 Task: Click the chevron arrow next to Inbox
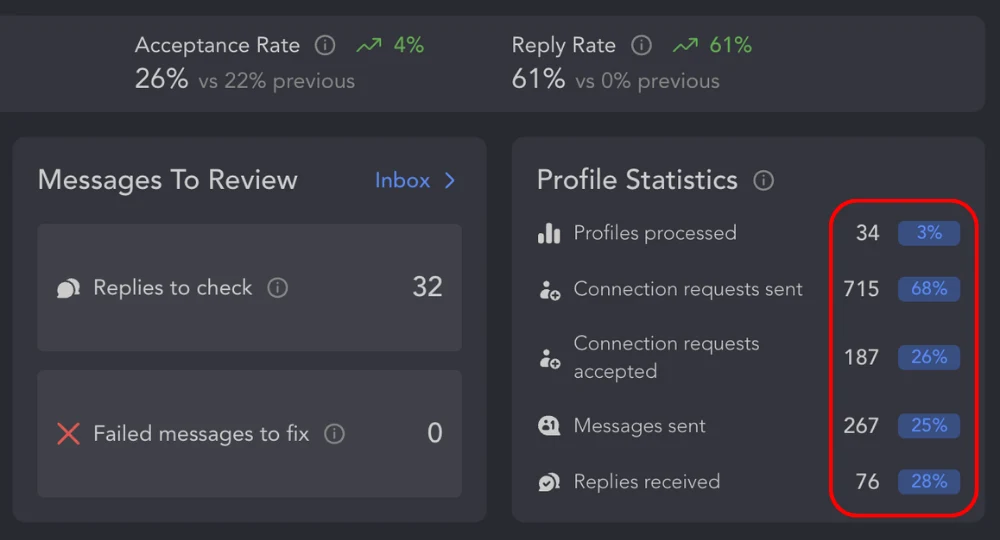coord(450,180)
